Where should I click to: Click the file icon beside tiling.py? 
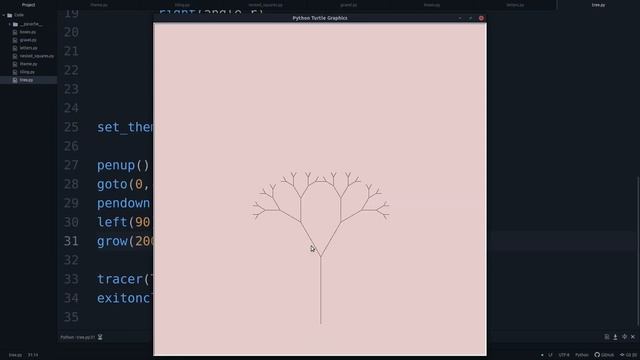tap(15, 72)
